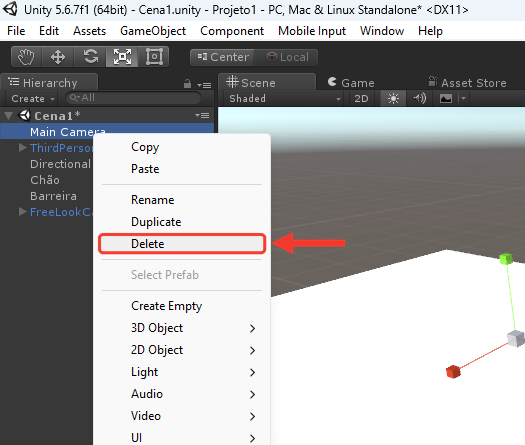This screenshot has width=525, height=445.
Task: Toggle 2D scene view mode
Action: pyautogui.click(x=361, y=98)
